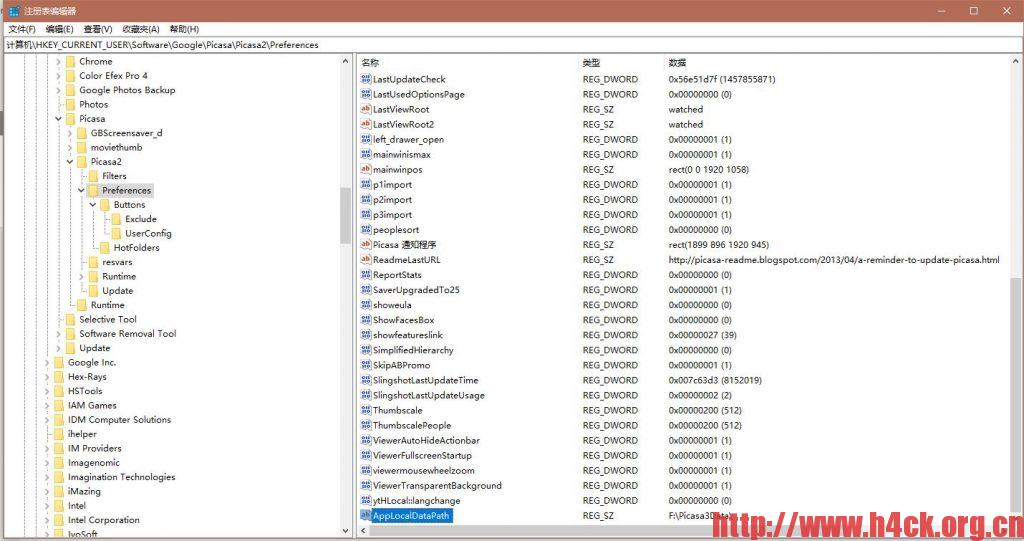
Task: Click the DWORD icon of peoplesort
Action: tap(366, 229)
